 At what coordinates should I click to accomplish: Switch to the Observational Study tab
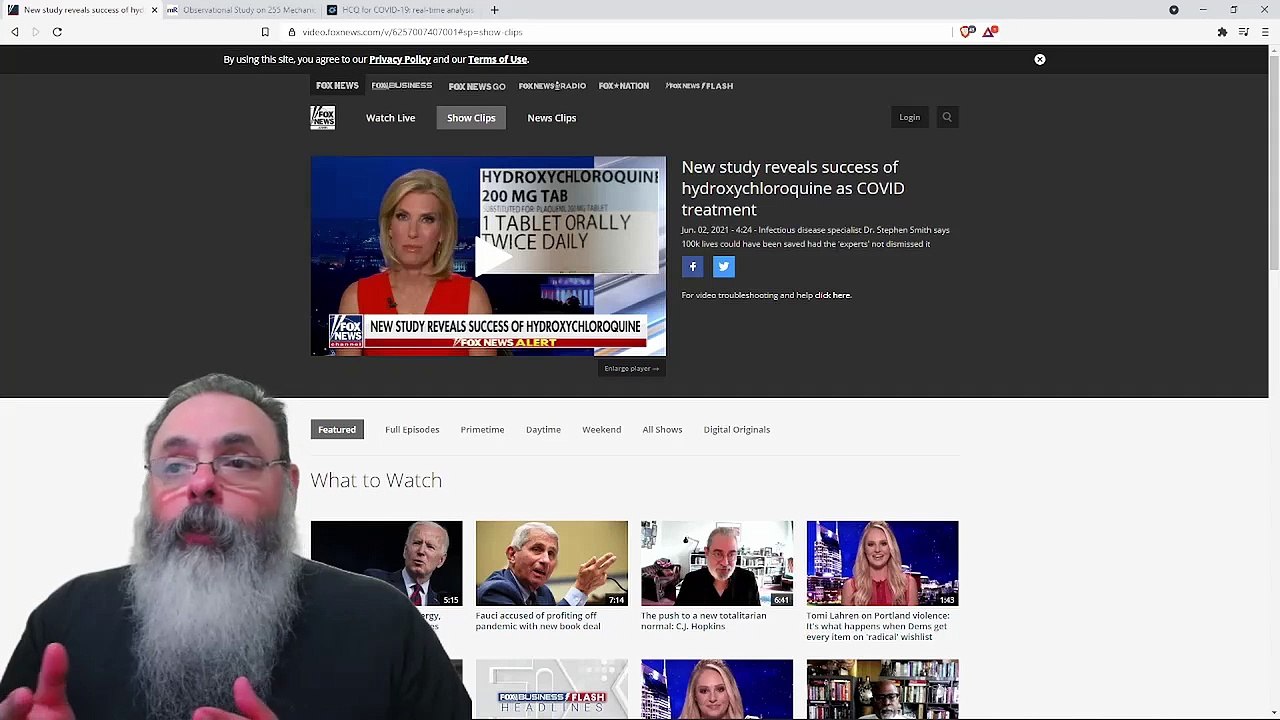[240, 10]
